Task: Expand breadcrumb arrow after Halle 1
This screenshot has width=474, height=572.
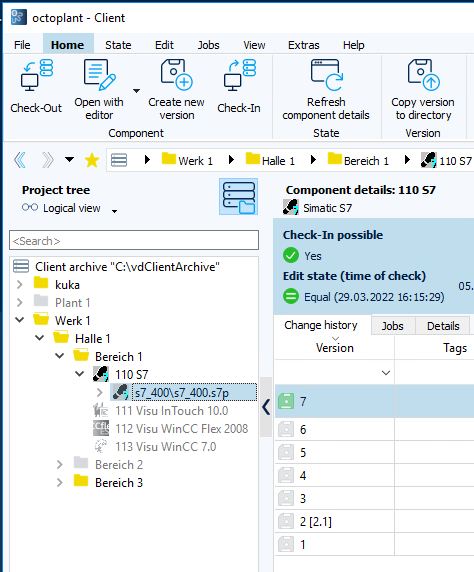Action: pyautogui.click(x=313, y=160)
